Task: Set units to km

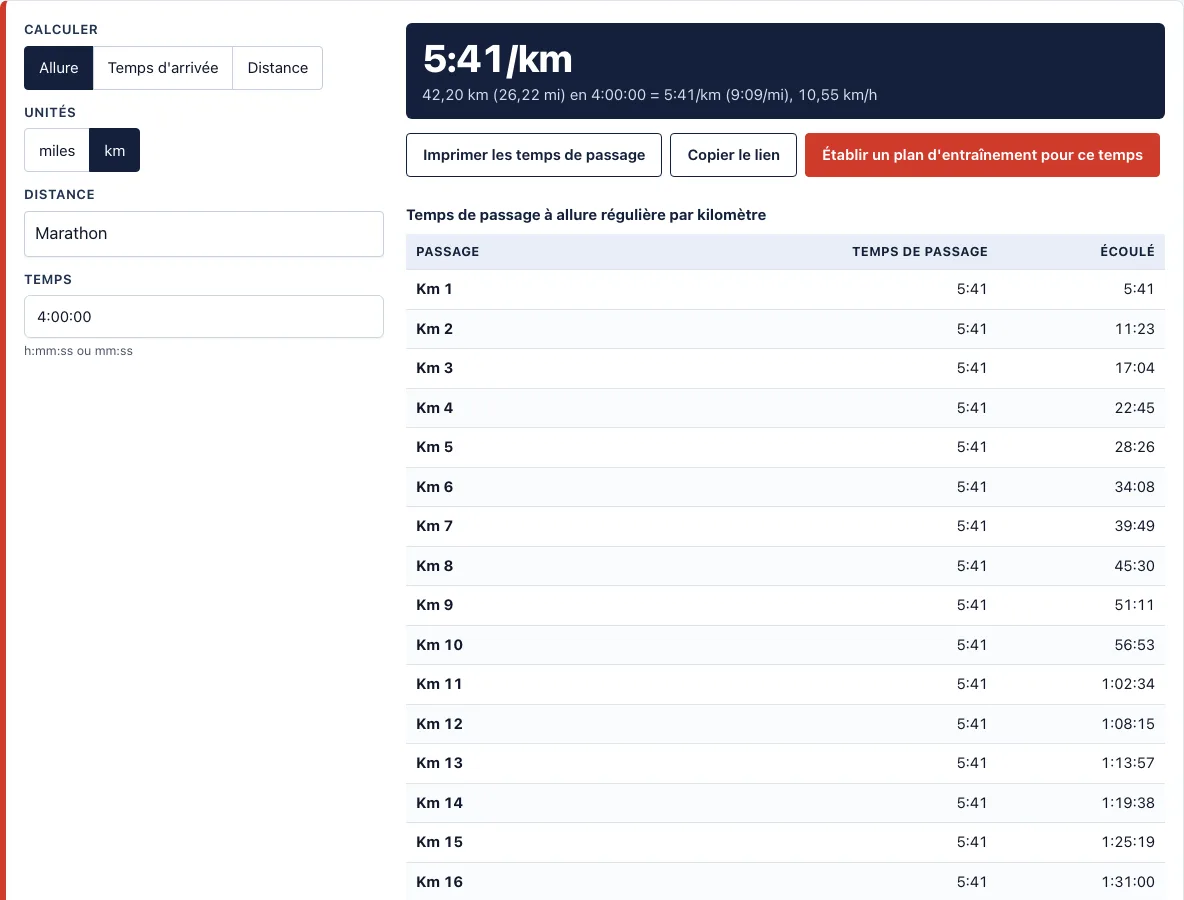Action: pyautogui.click(x=115, y=150)
